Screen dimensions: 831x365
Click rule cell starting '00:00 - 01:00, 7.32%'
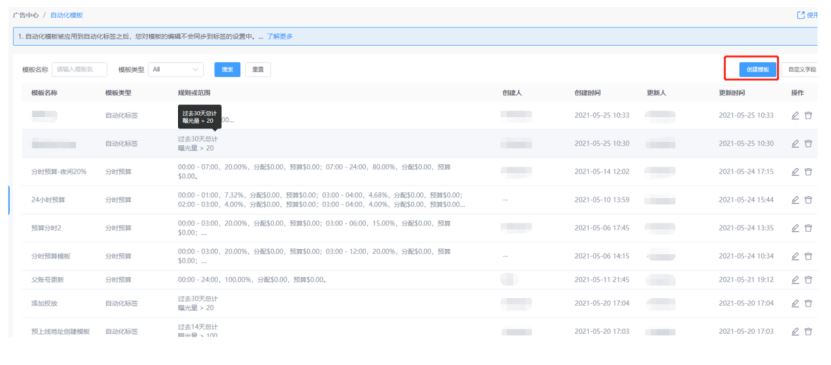point(321,200)
